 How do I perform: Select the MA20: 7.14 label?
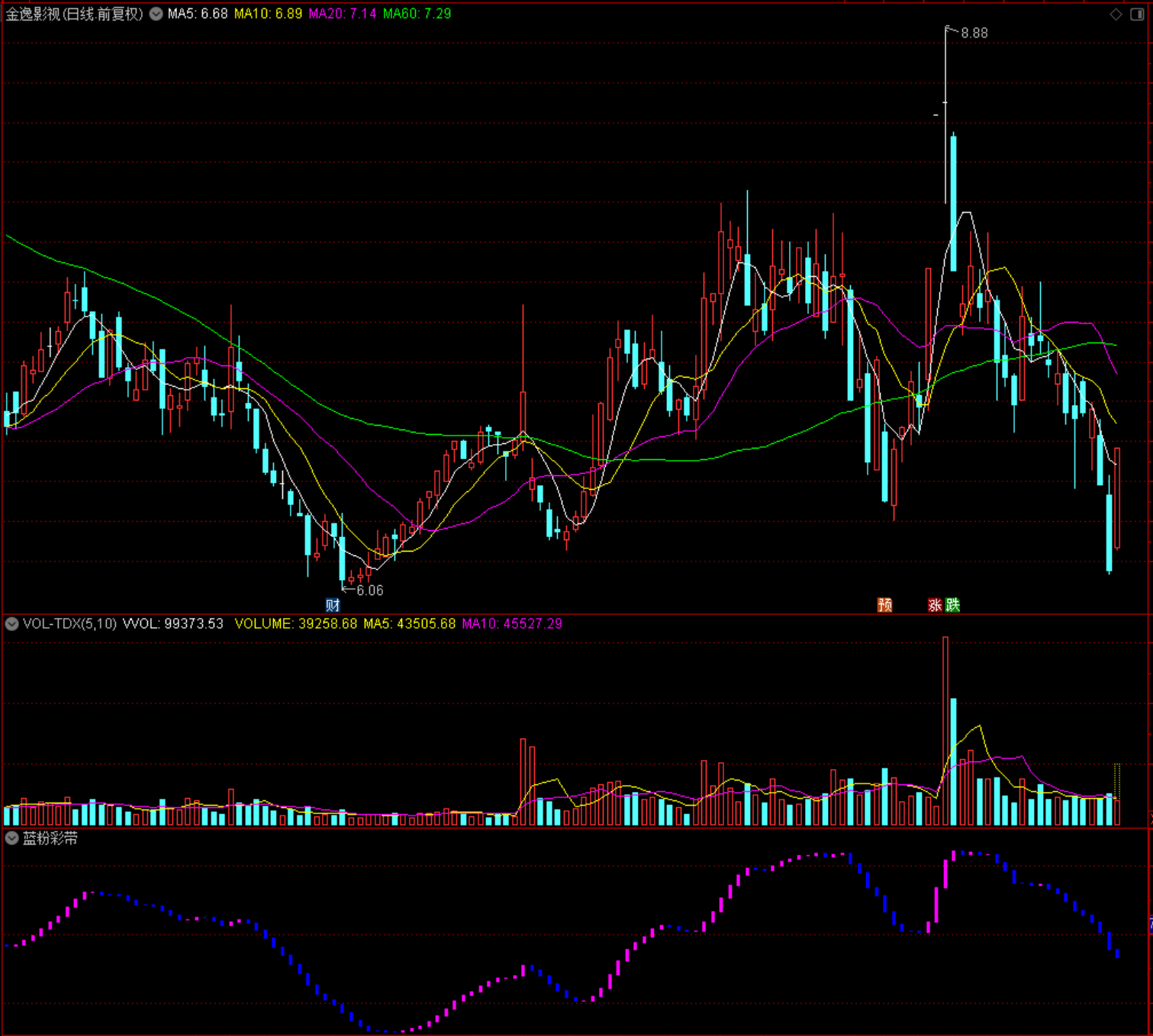click(x=343, y=14)
